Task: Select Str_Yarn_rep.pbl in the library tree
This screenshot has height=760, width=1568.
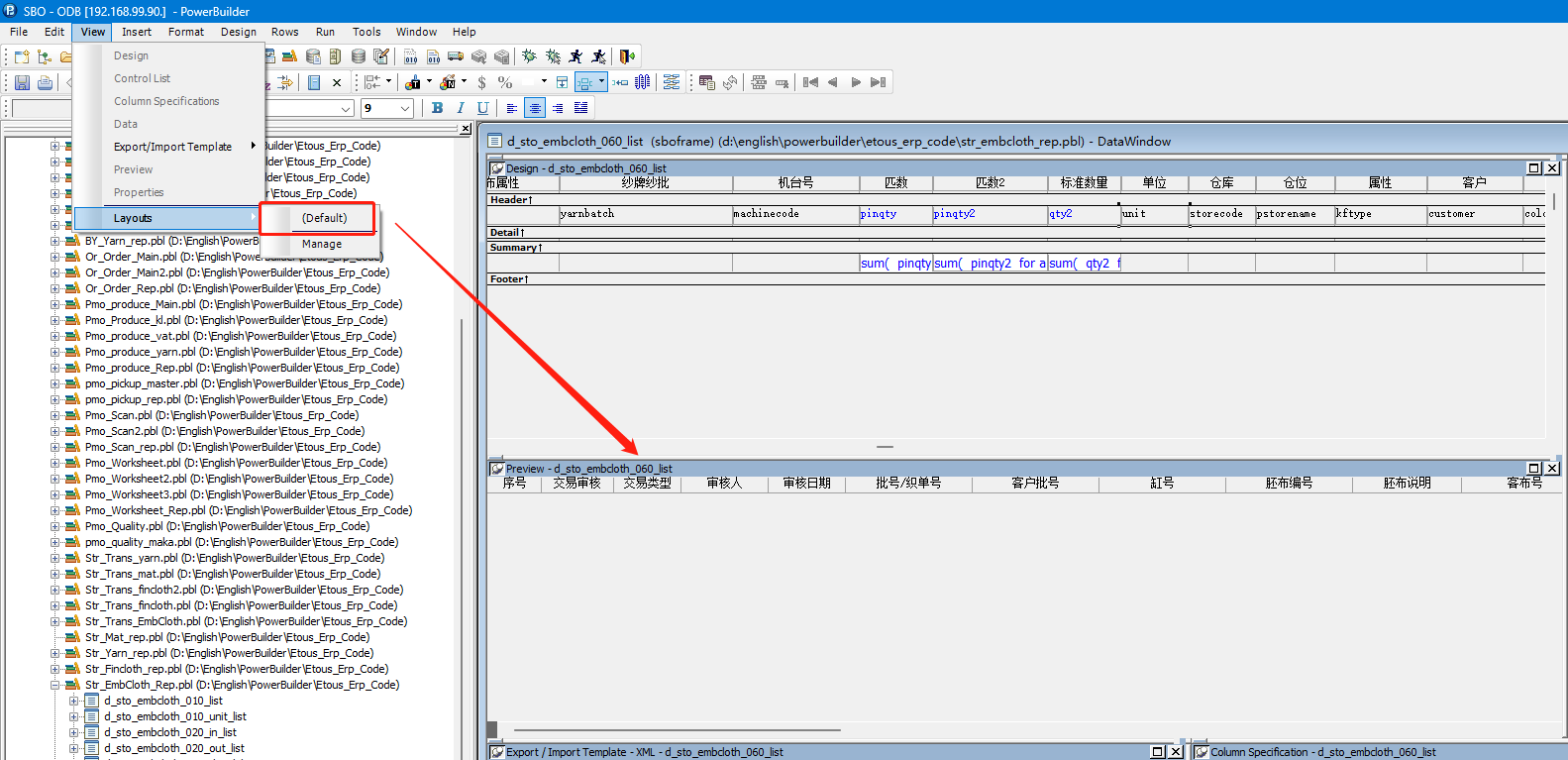Action: click(229, 653)
